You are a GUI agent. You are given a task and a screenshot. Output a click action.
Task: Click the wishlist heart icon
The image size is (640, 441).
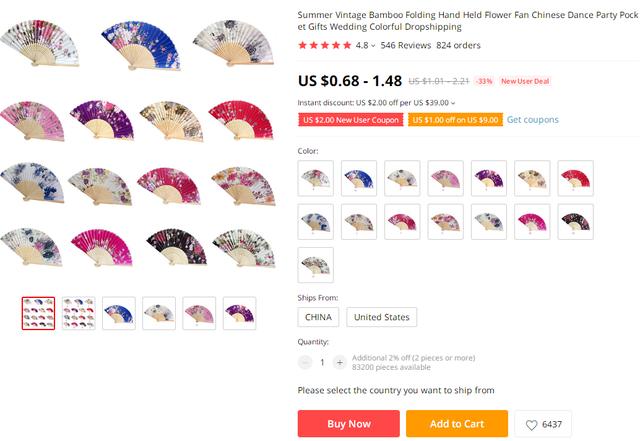click(x=531, y=425)
